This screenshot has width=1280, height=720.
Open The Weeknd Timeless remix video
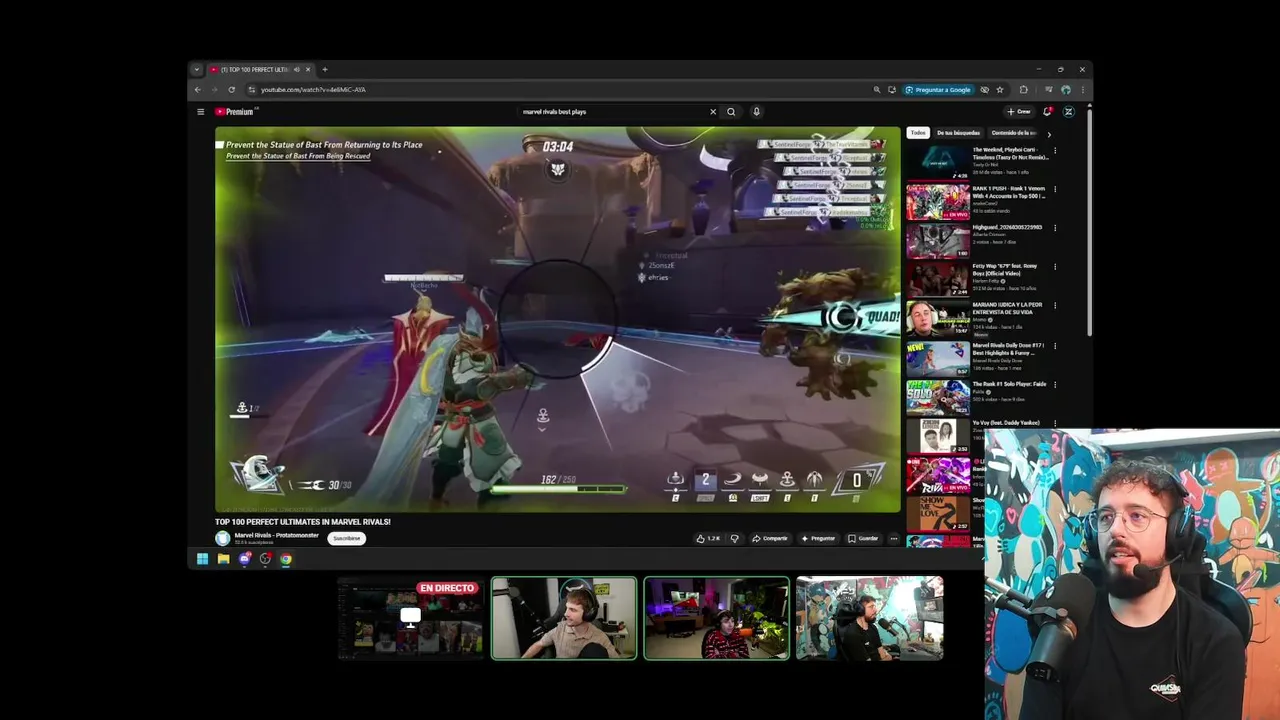pyautogui.click(x=938, y=162)
